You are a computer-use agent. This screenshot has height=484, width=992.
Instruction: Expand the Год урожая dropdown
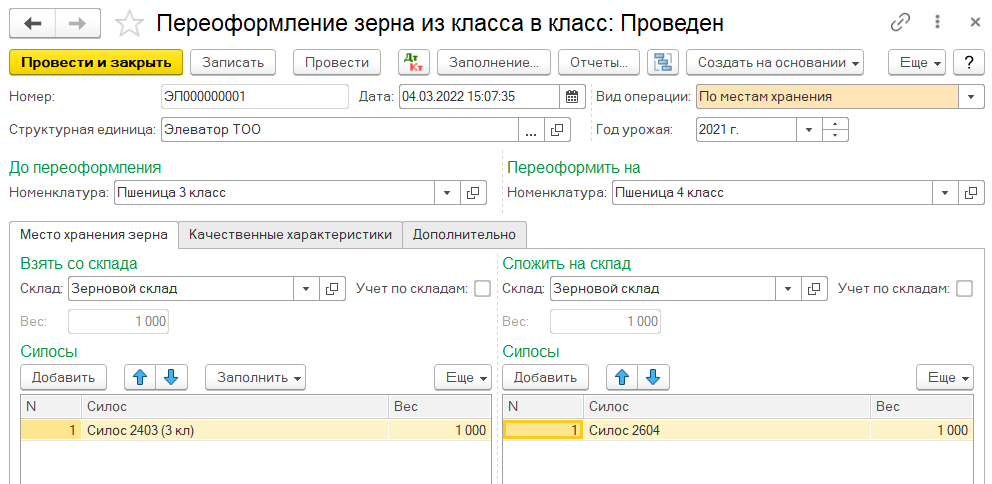pyautogui.click(x=809, y=129)
